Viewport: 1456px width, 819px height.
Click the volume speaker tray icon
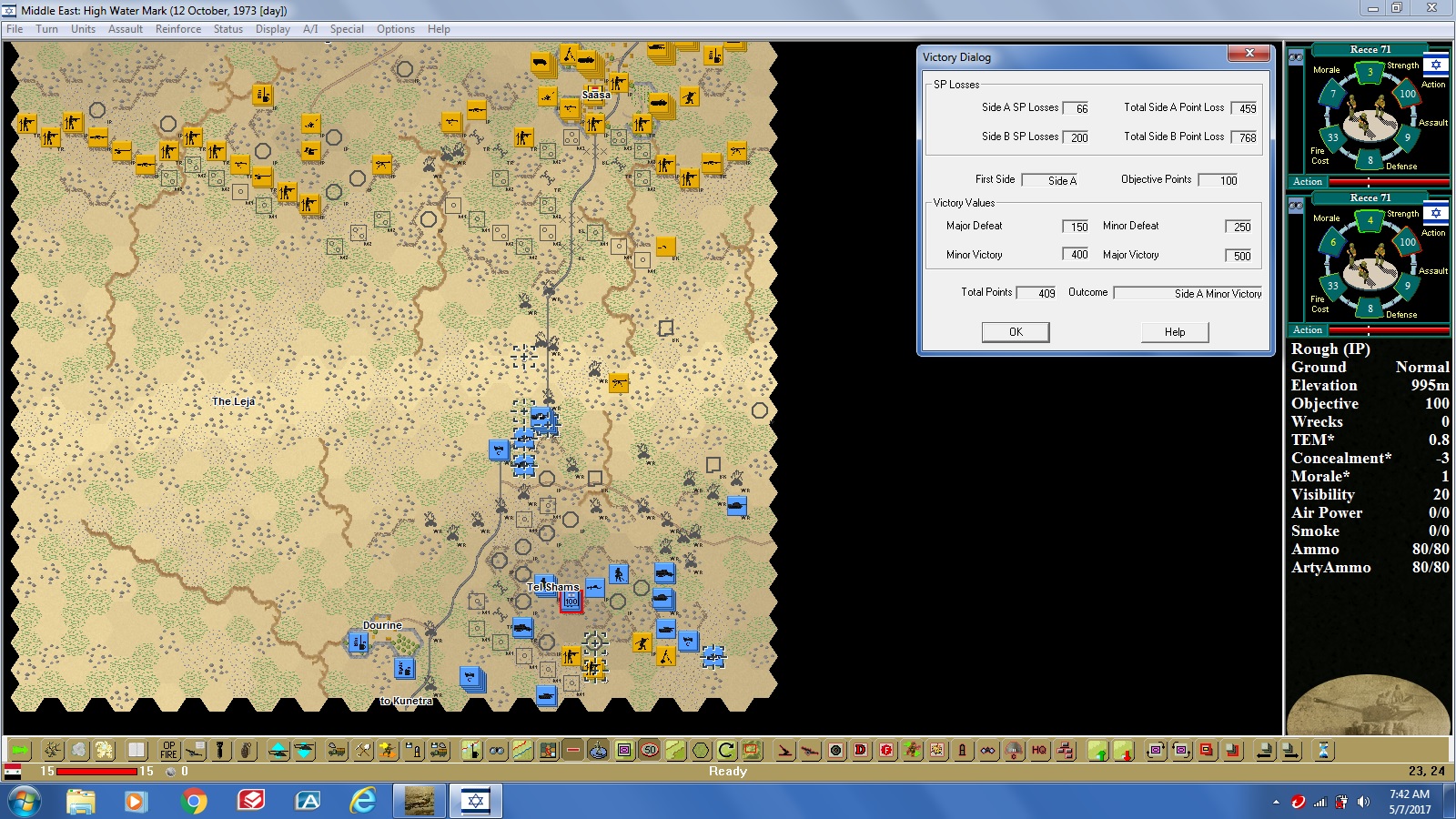point(1363,802)
